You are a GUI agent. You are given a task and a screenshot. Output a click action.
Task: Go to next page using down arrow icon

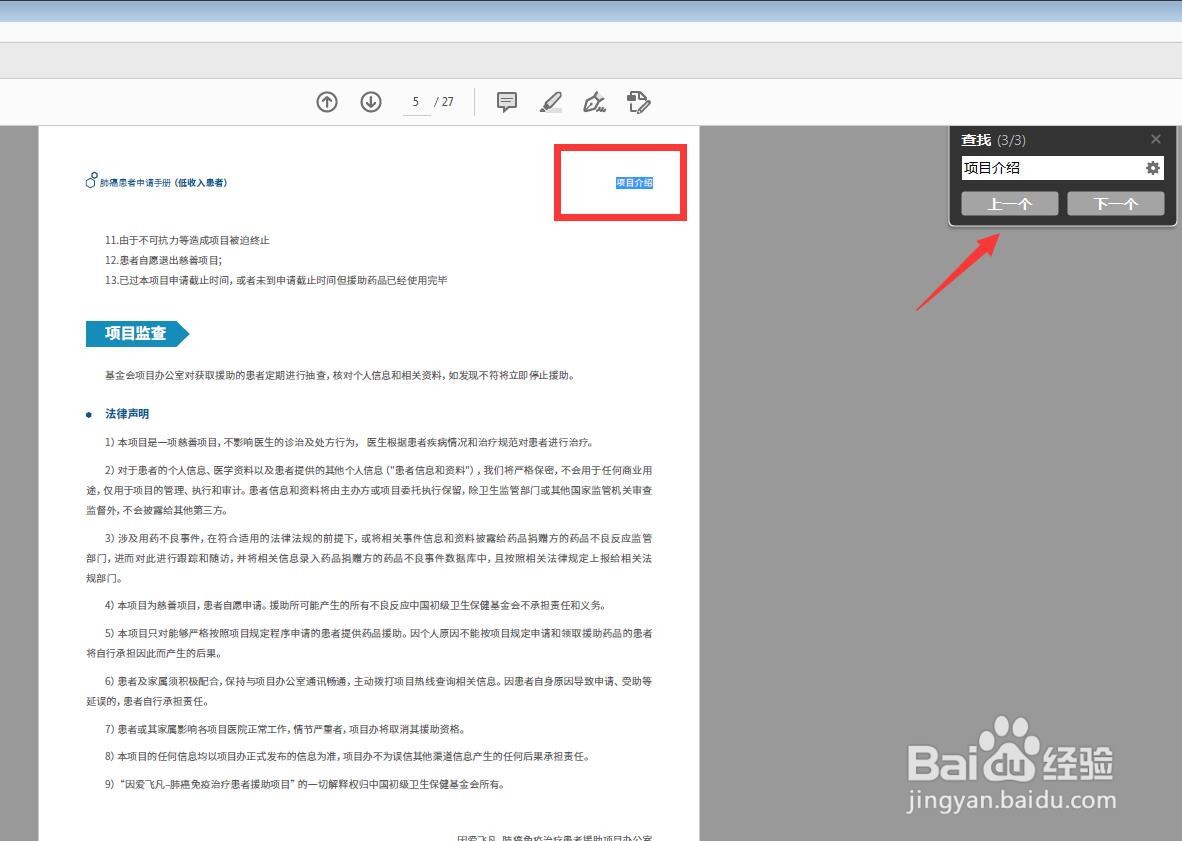click(x=370, y=101)
